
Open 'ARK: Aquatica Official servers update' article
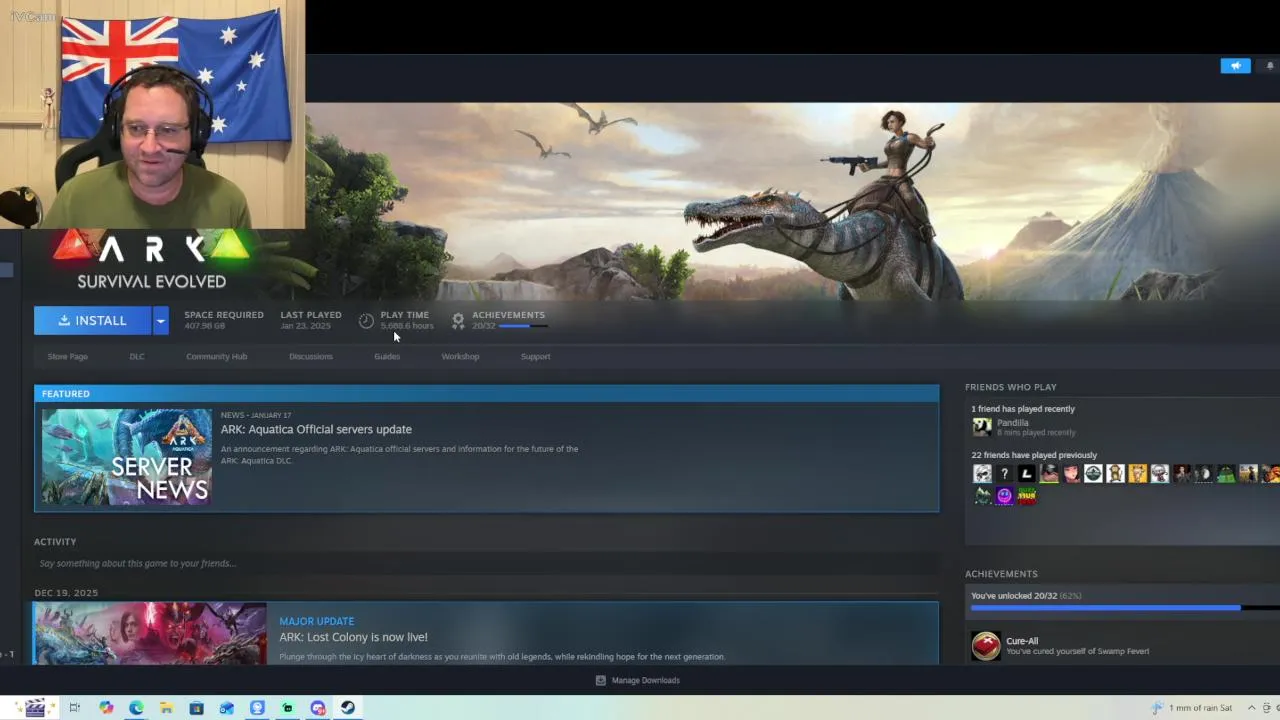tap(316, 429)
